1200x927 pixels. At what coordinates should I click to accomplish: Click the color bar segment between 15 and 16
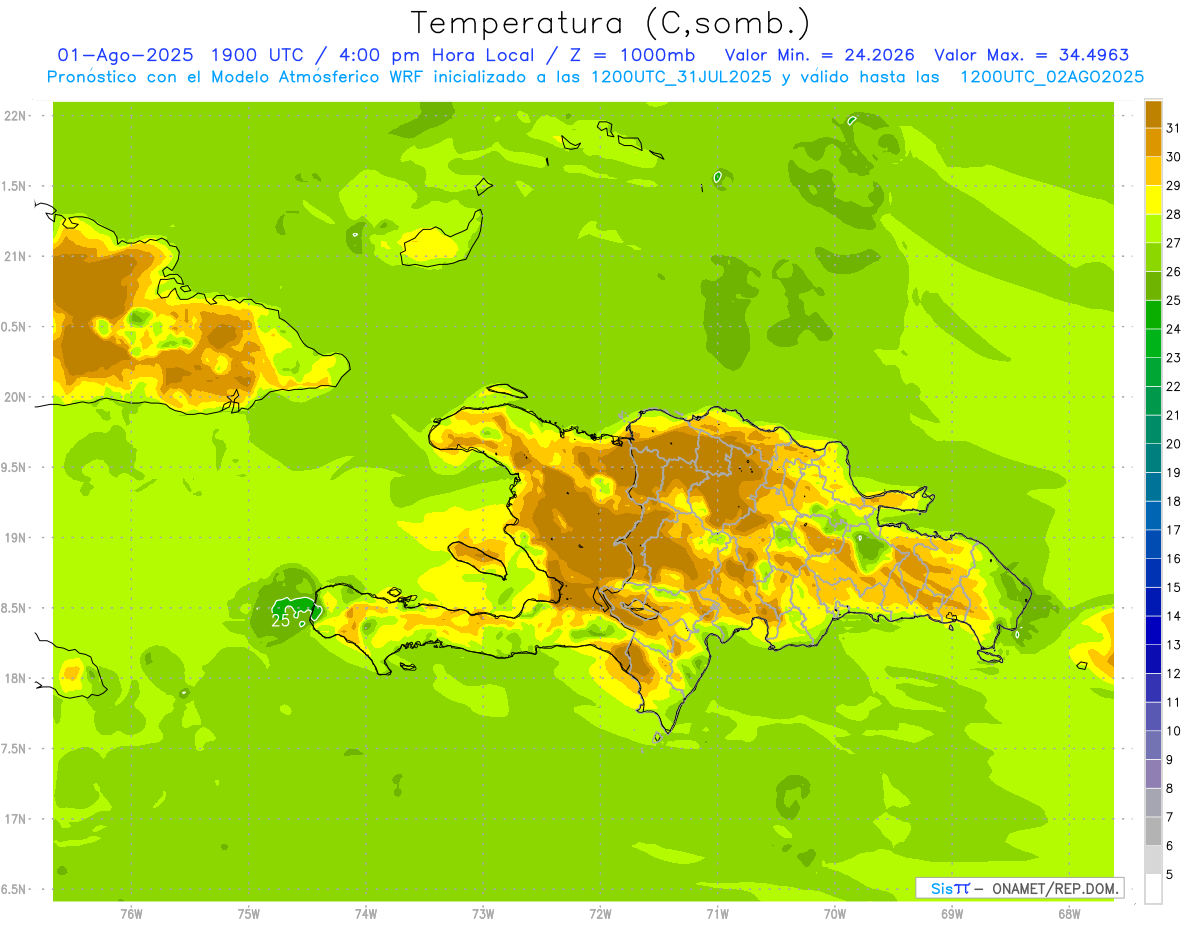(x=1153, y=573)
